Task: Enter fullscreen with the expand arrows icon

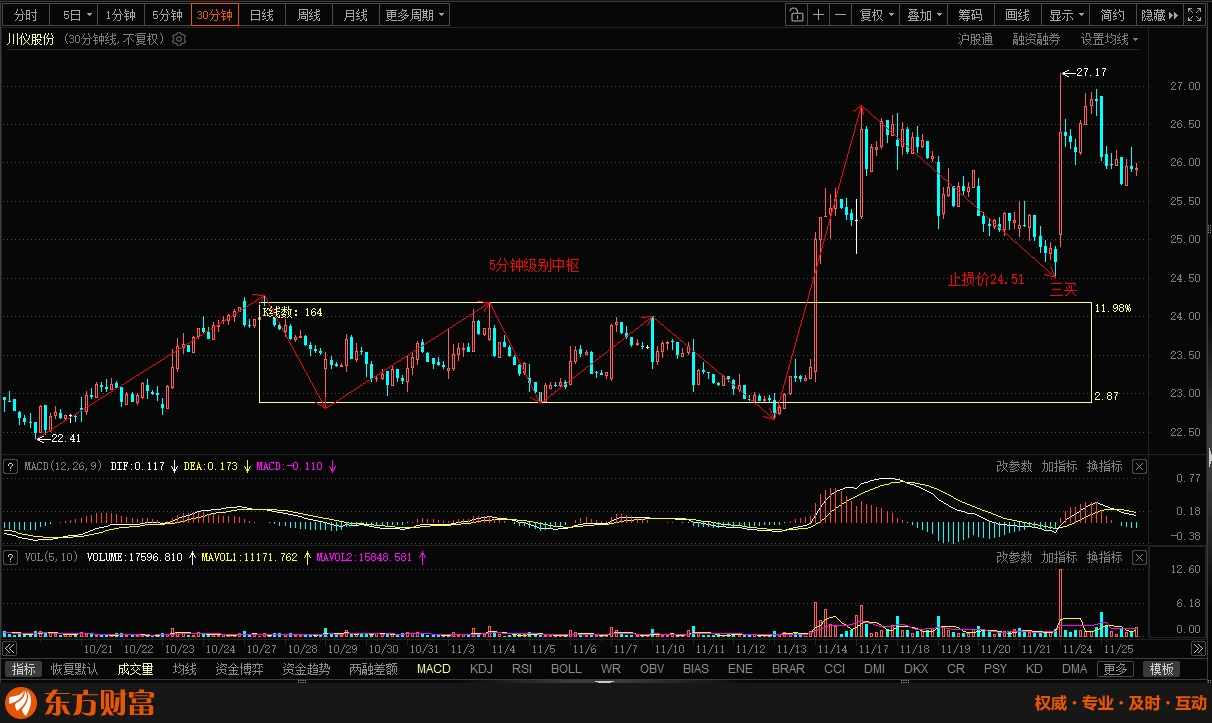Action: 1194,15
